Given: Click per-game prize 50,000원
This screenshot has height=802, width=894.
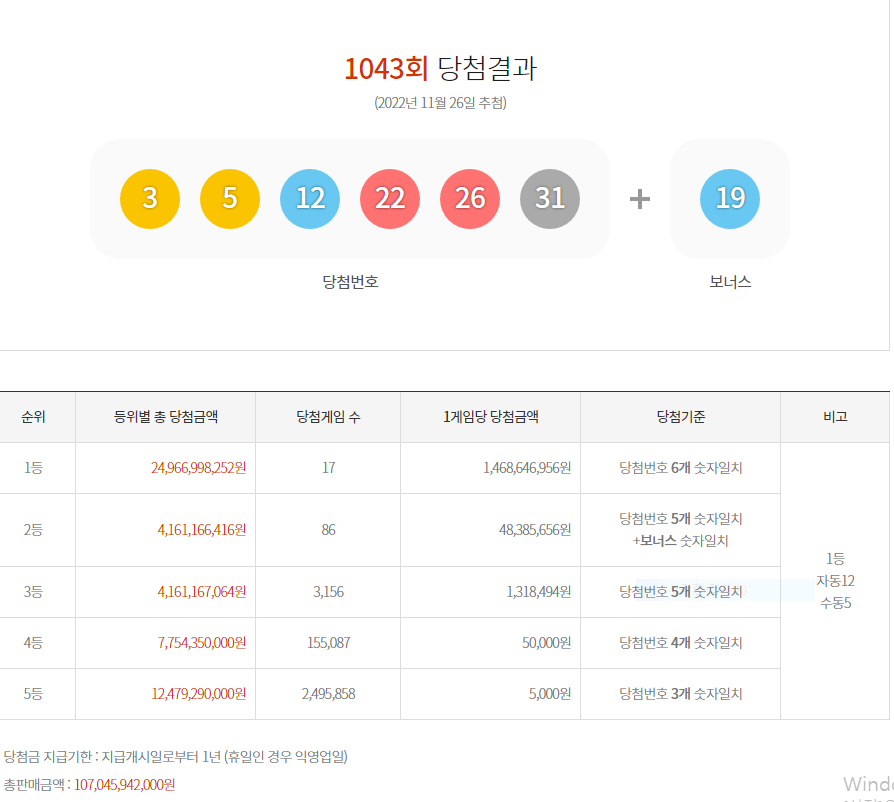Looking at the screenshot, I should pyautogui.click(x=546, y=643).
